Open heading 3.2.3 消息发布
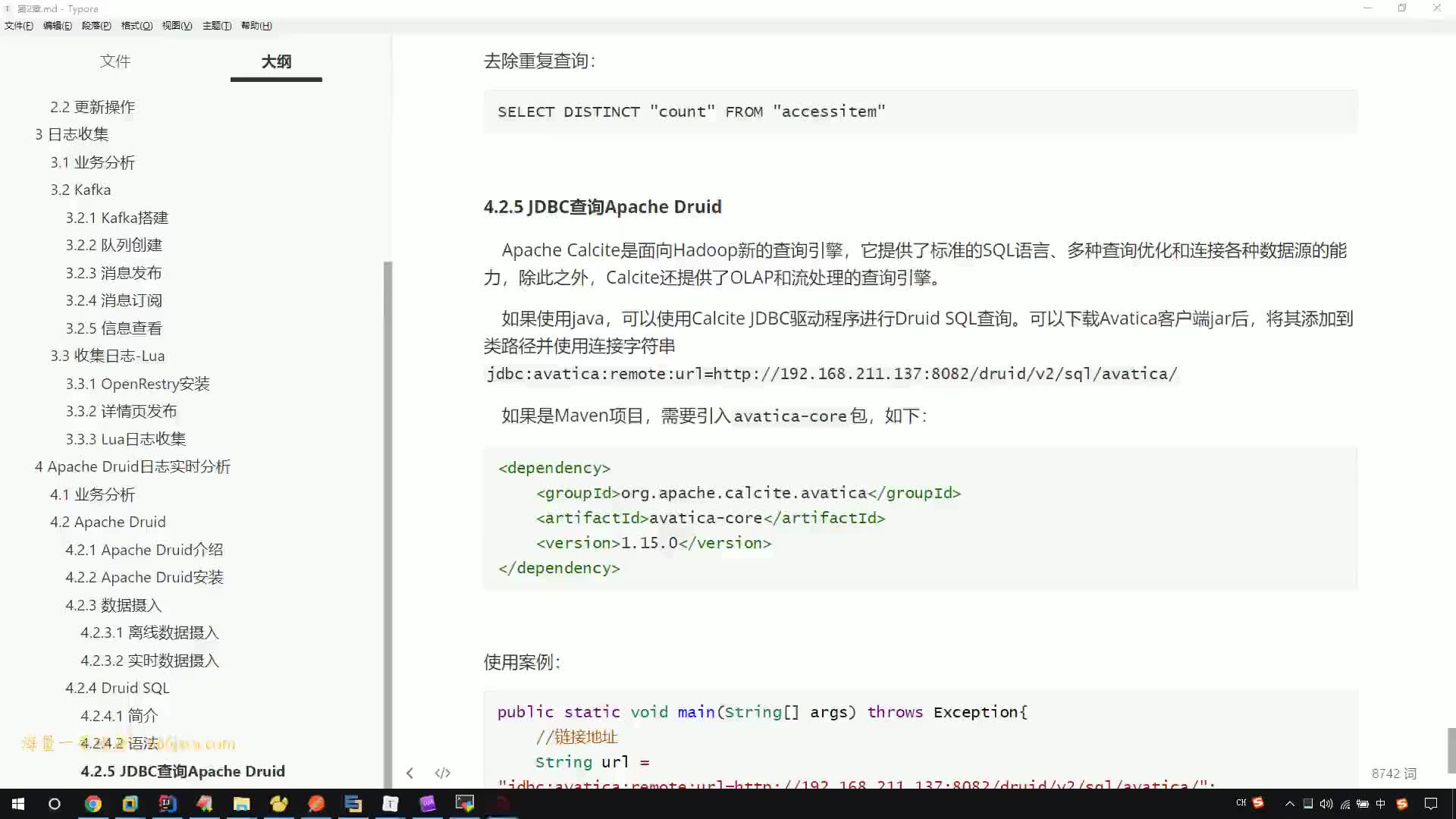This screenshot has height=819, width=1456. coord(114,273)
